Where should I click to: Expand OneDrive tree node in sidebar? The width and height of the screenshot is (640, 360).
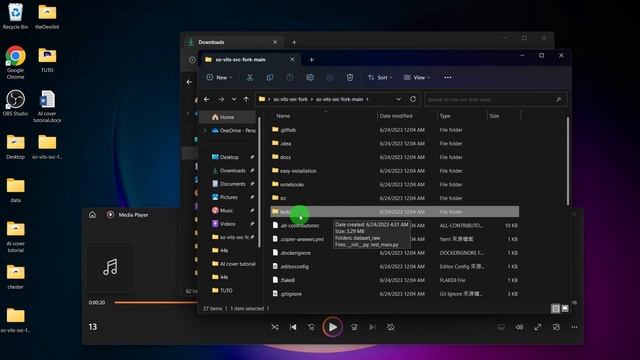coord(205,131)
